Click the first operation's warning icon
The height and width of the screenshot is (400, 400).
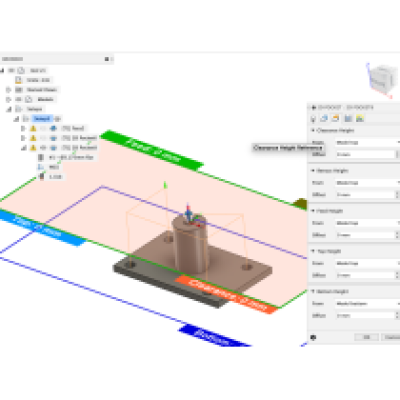(33, 128)
